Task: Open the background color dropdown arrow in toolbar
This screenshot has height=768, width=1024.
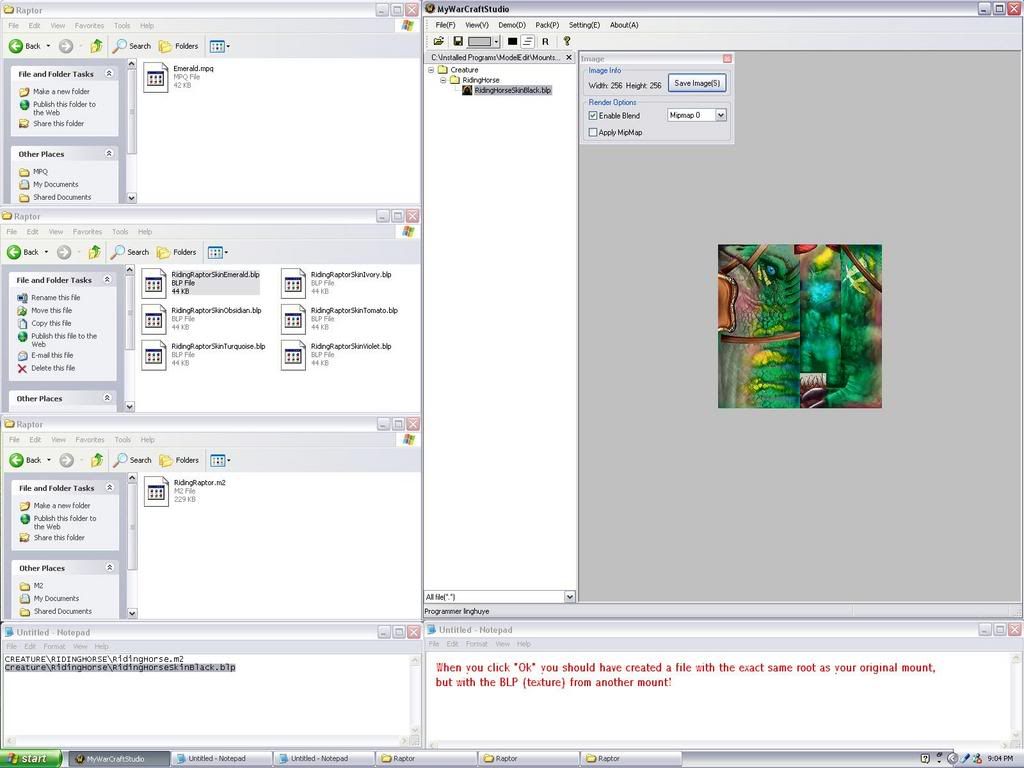Action: 496,42
